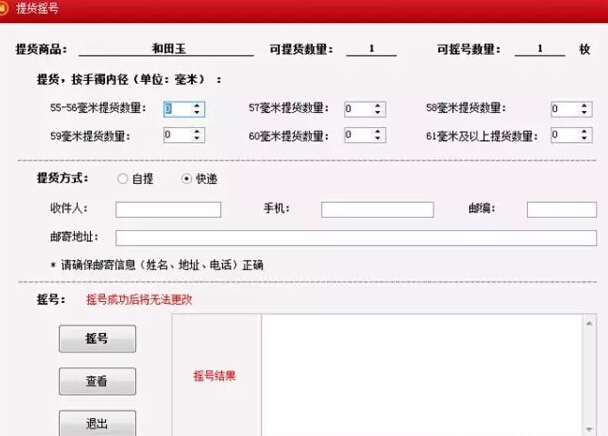Lower the 61毫米及以上提货数量 spinner value
The image size is (608, 436).
pos(584,138)
